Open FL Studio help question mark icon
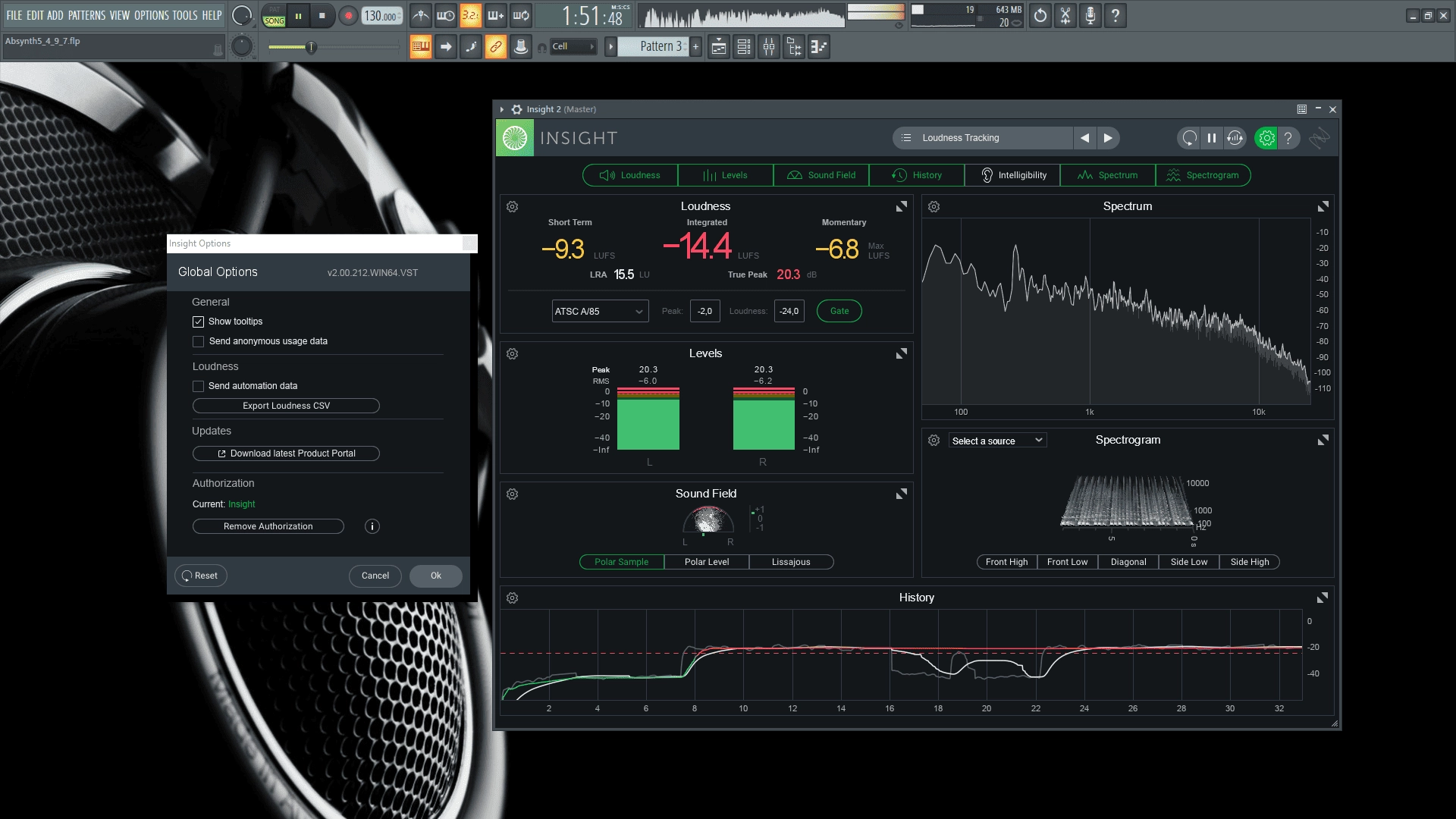1456x819 pixels. (x=1116, y=15)
